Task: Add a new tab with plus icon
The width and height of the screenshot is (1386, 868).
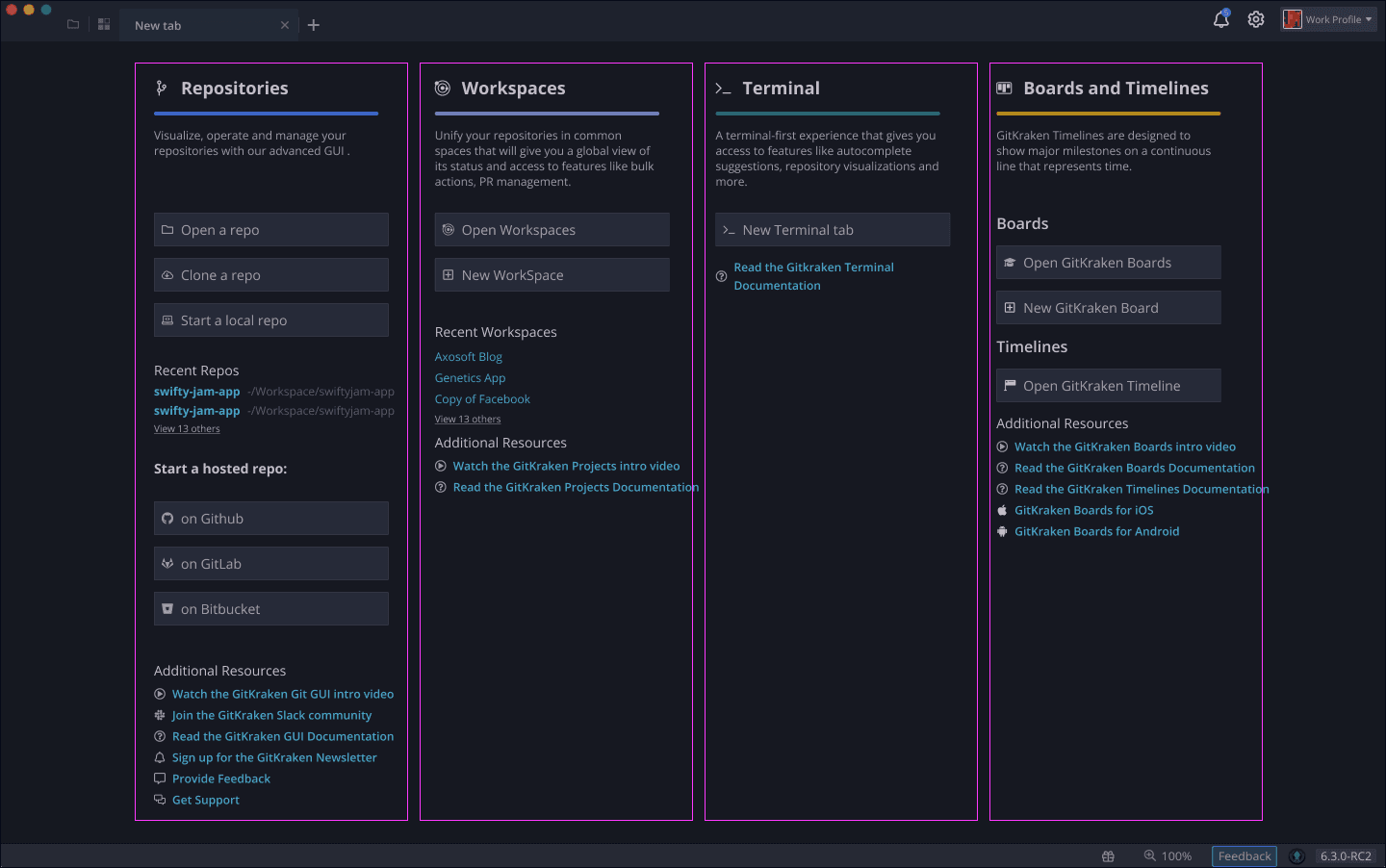Action: [x=314, y=25]
